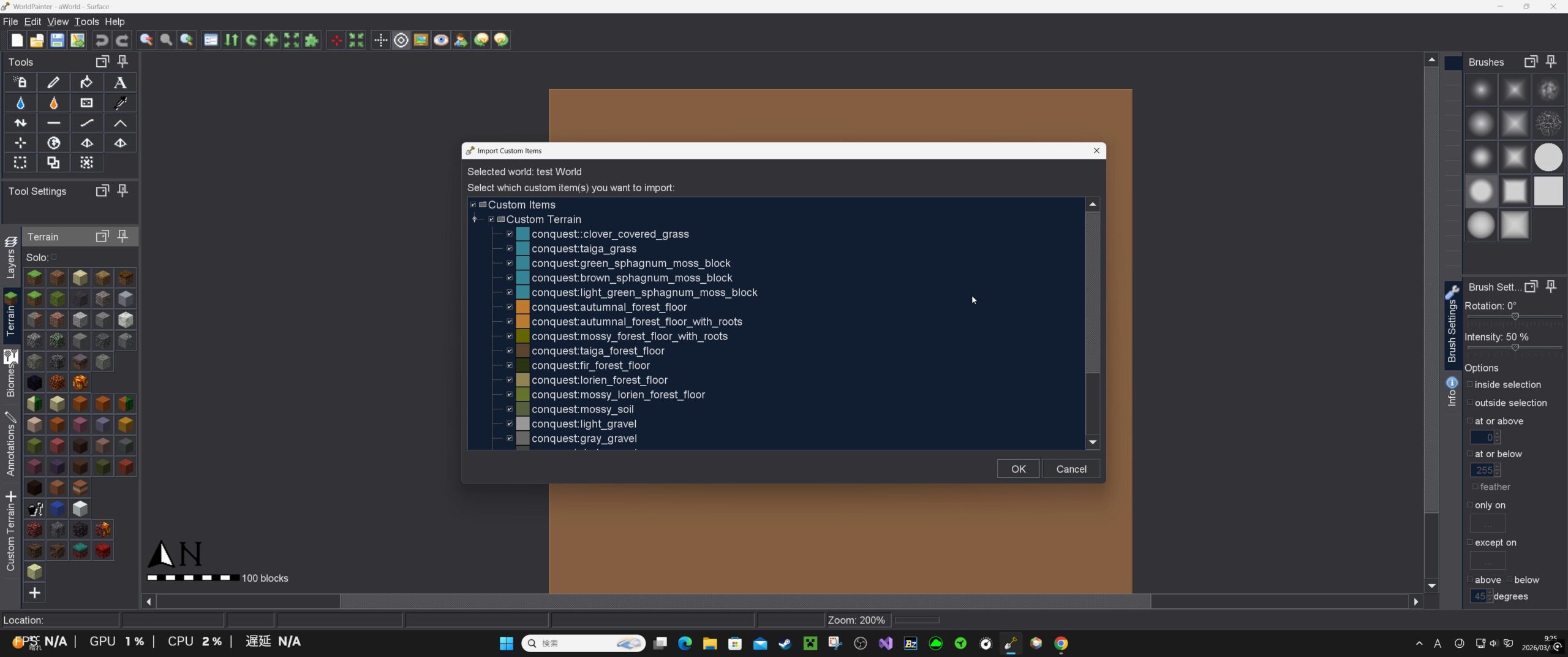Click Chrome icon in Windows taskbar
Screen dimensions: 1568x657
pos(1061,643)
